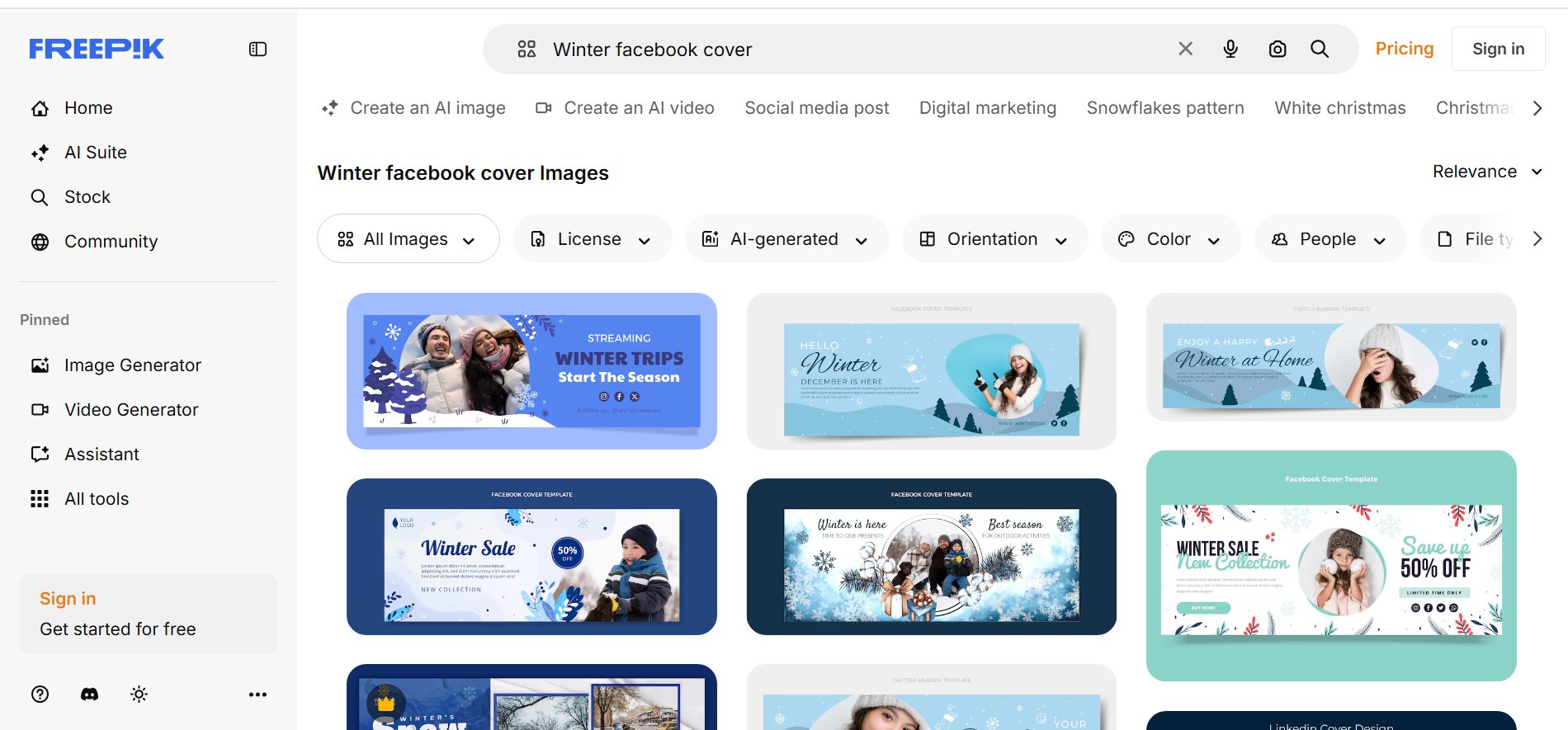Screen dimensions: 1568x730
Task: Click the AI Suite sparkle icon
Action: tap(40, 153)
